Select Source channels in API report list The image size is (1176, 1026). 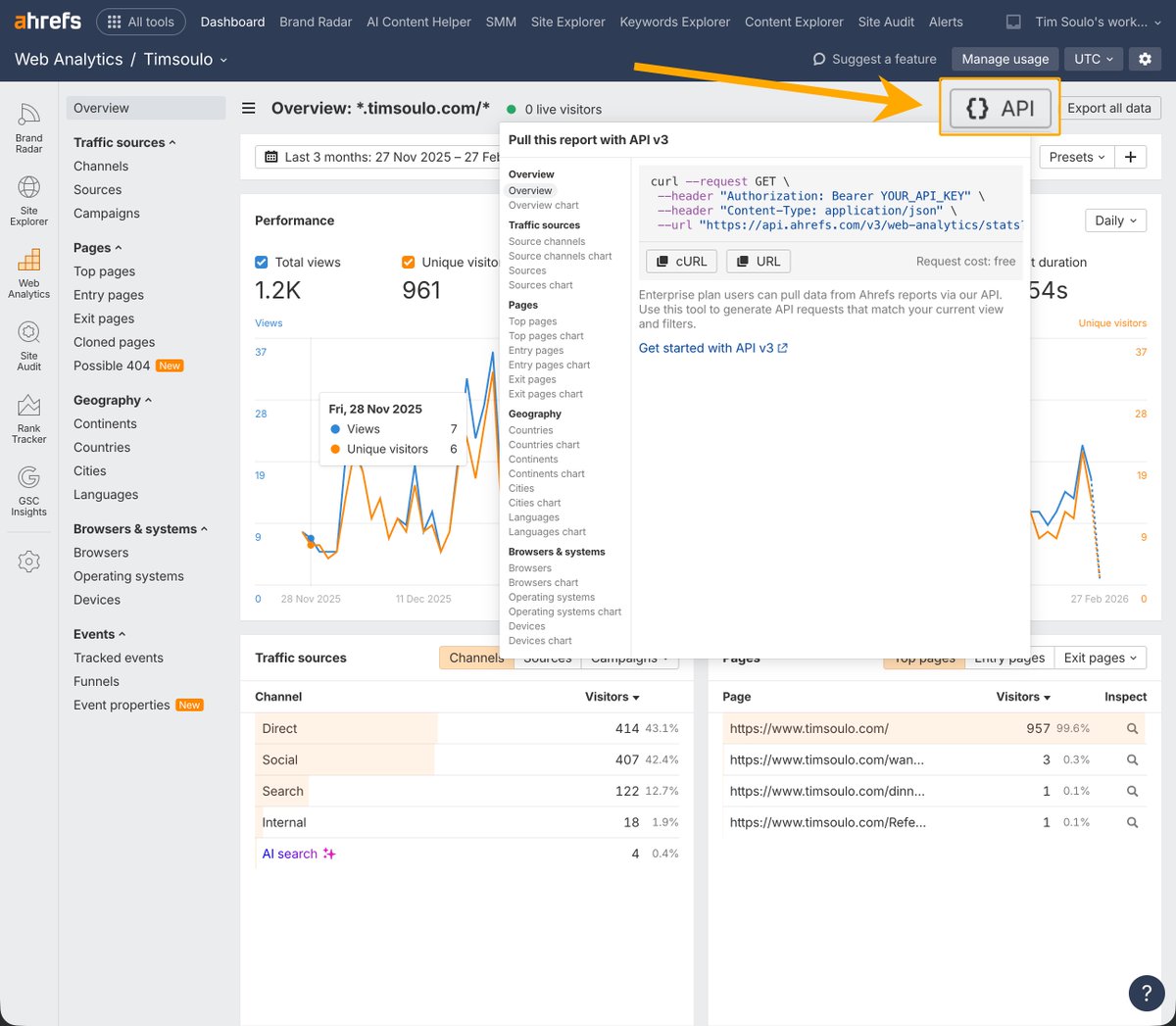tap(547, 241)
